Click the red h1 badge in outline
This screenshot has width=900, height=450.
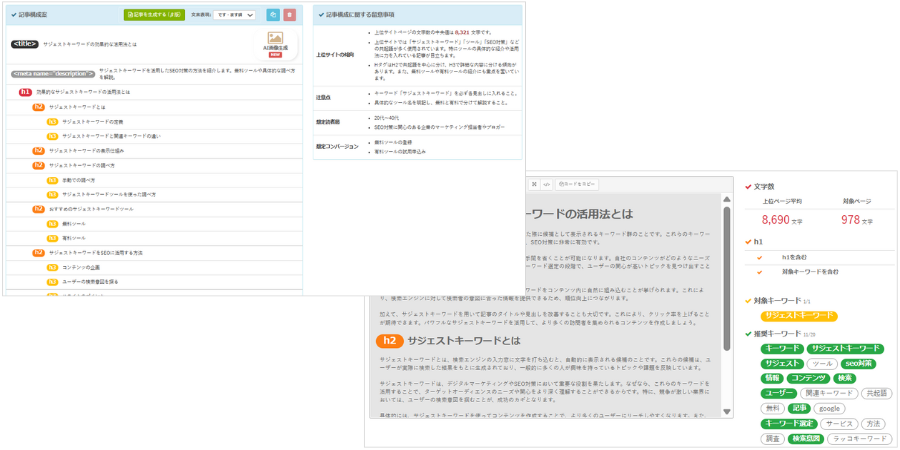coord(25,92)
